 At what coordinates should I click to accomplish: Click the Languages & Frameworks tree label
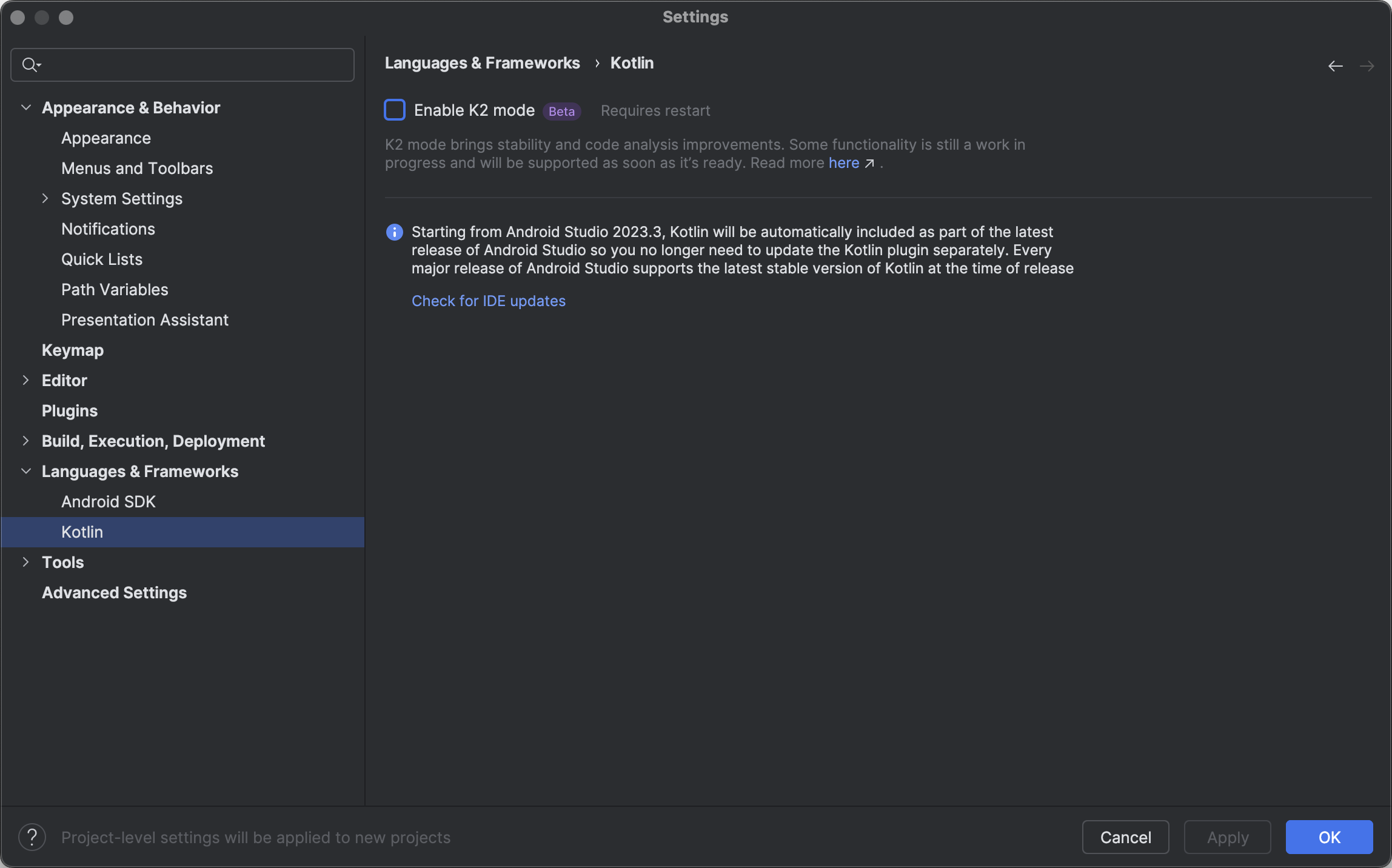140,472
